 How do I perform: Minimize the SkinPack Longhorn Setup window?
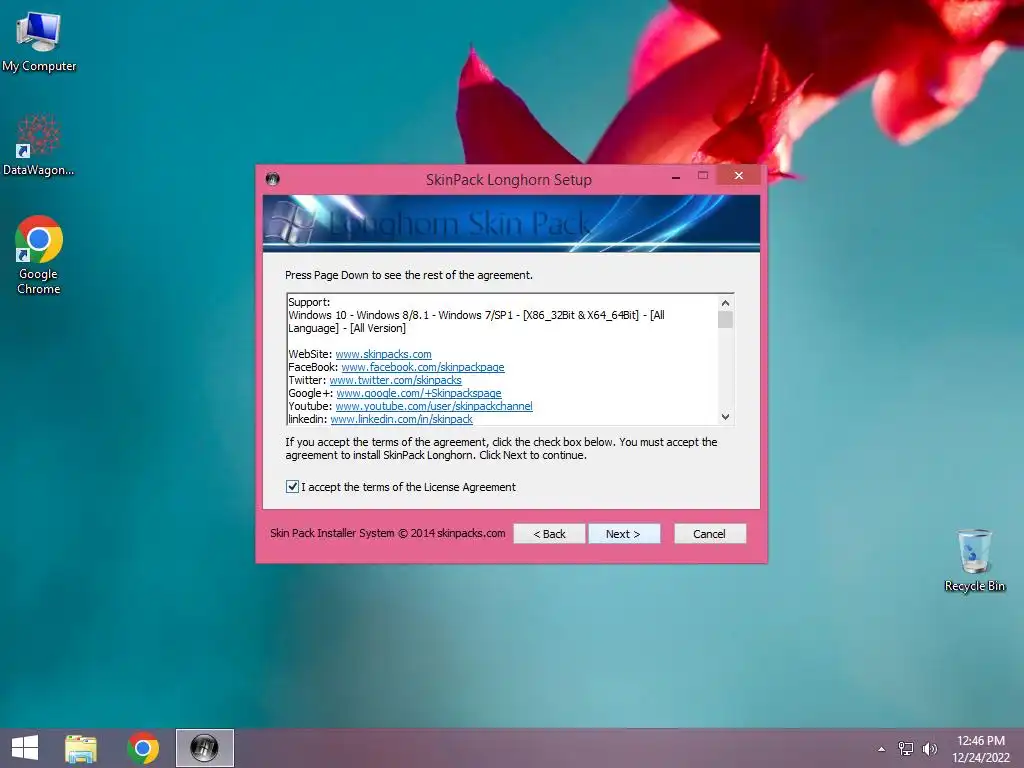(676, 176)
